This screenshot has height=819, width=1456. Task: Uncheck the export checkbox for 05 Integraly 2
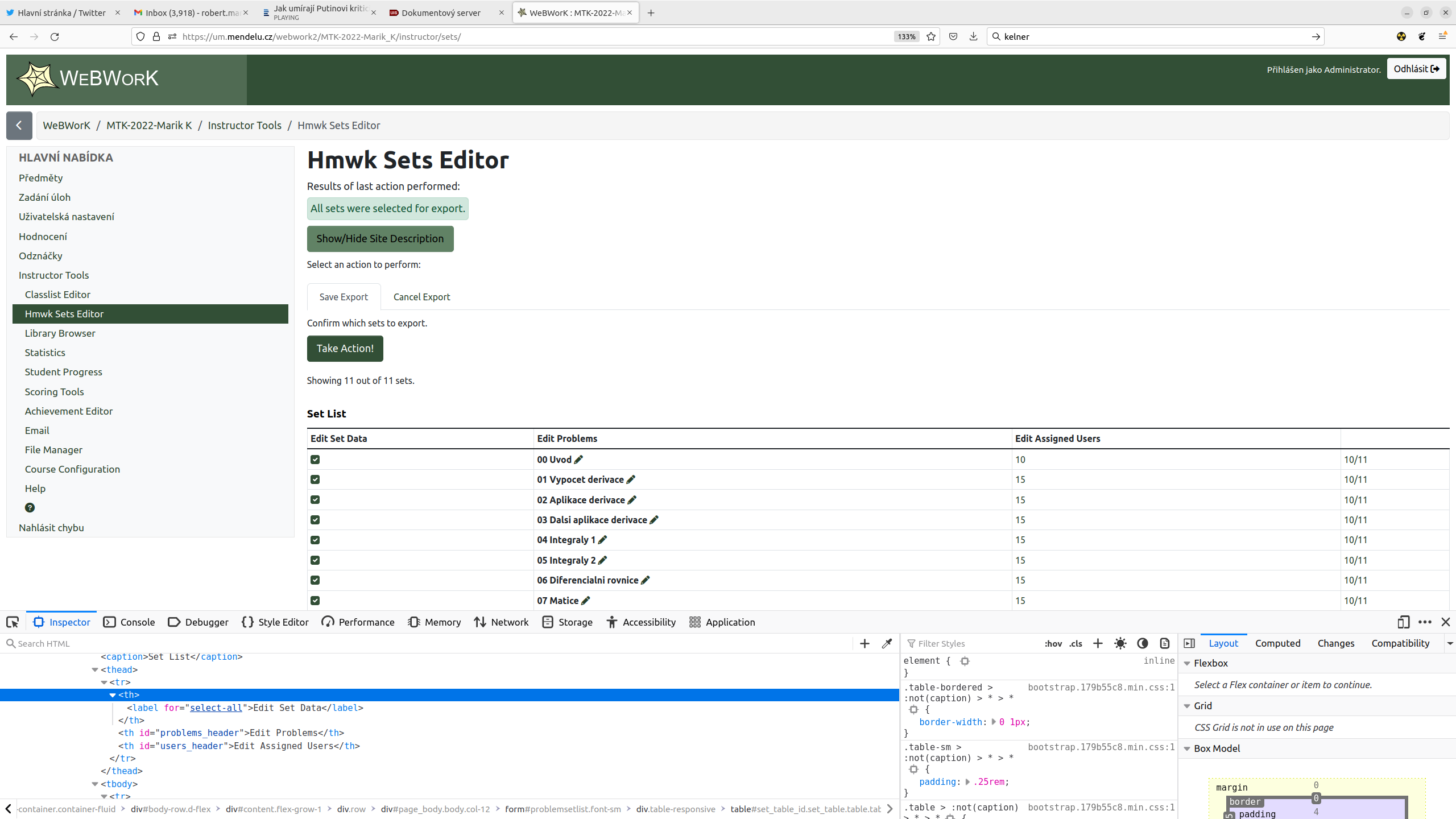pyautogui.click(x=315, y=560)
